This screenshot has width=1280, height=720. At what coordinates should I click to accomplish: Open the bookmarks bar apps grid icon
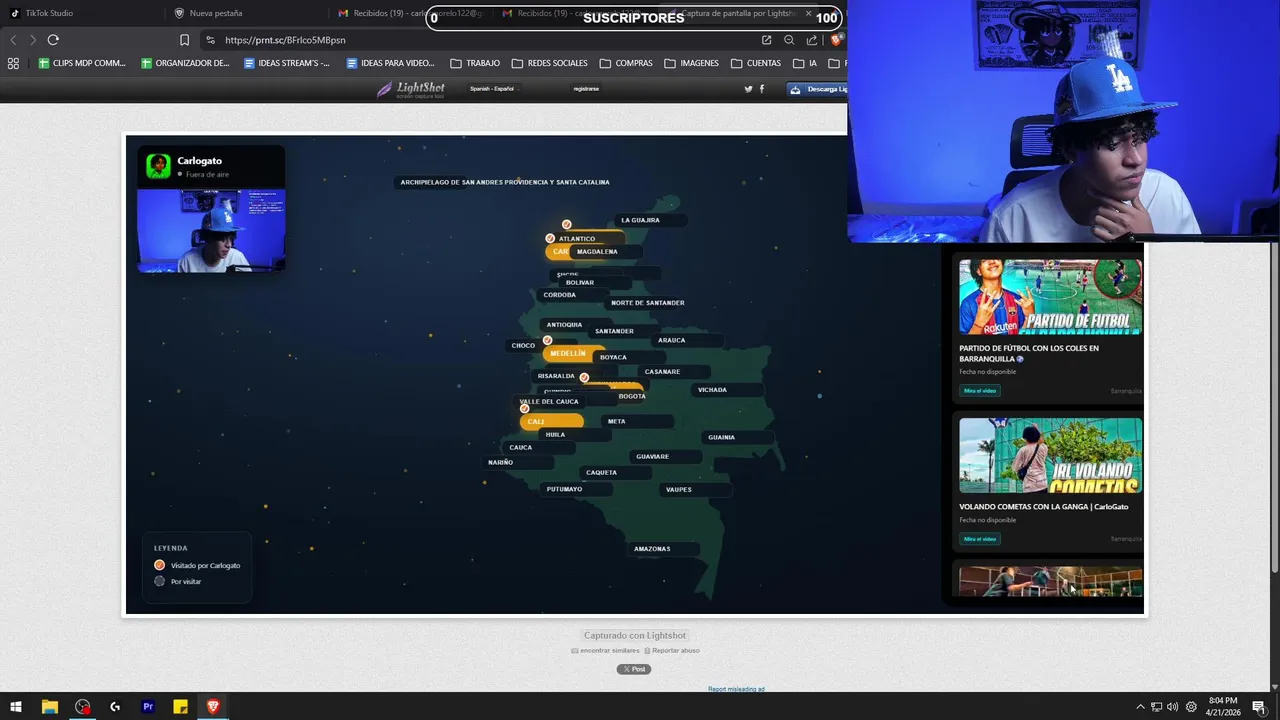pos(13,63)
